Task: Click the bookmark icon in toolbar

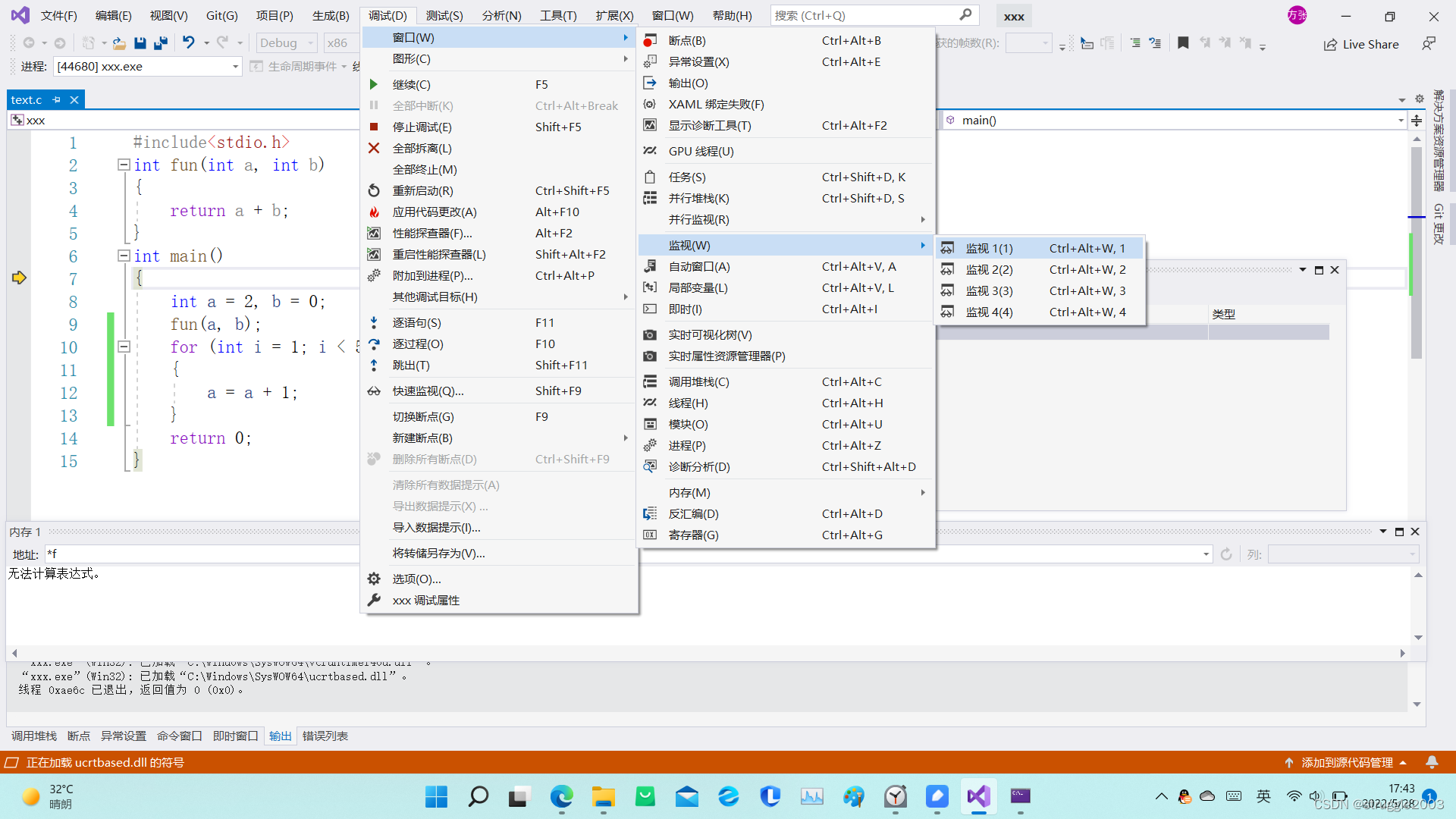Action: tap(1183, 43)
